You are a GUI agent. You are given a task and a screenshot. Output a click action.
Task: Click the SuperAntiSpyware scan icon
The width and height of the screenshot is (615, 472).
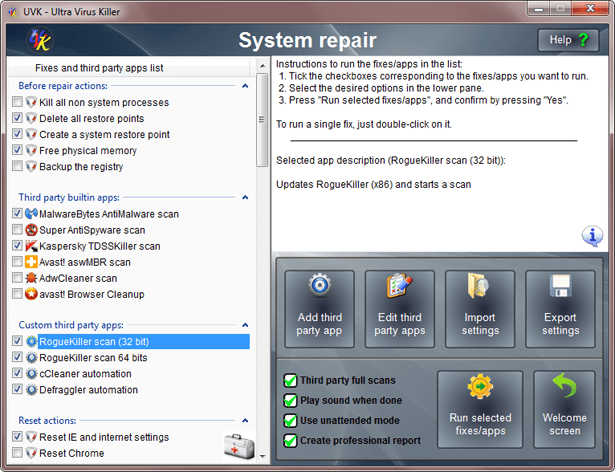[31, 230]
